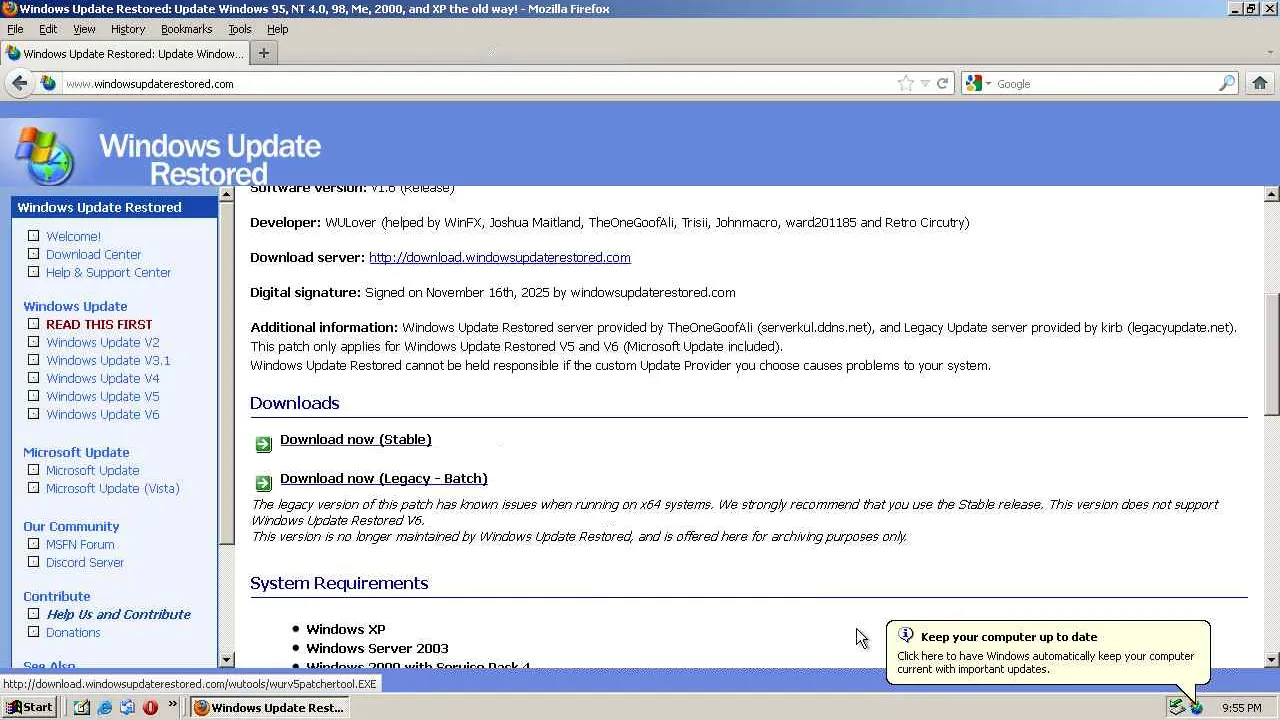Viewport: 1280px width, 720px height.
Task: Reload the current page
Action: pyautogui.click(x=942, y=84)
